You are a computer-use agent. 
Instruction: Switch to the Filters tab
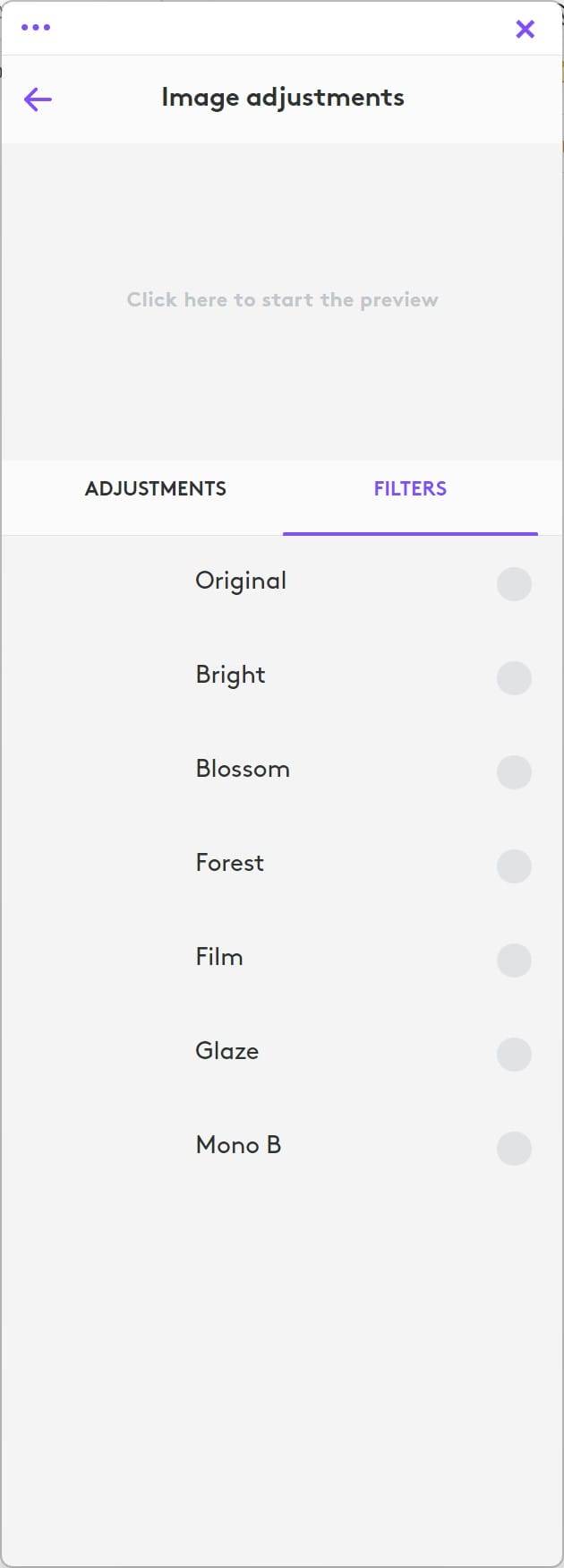point(410,489)
